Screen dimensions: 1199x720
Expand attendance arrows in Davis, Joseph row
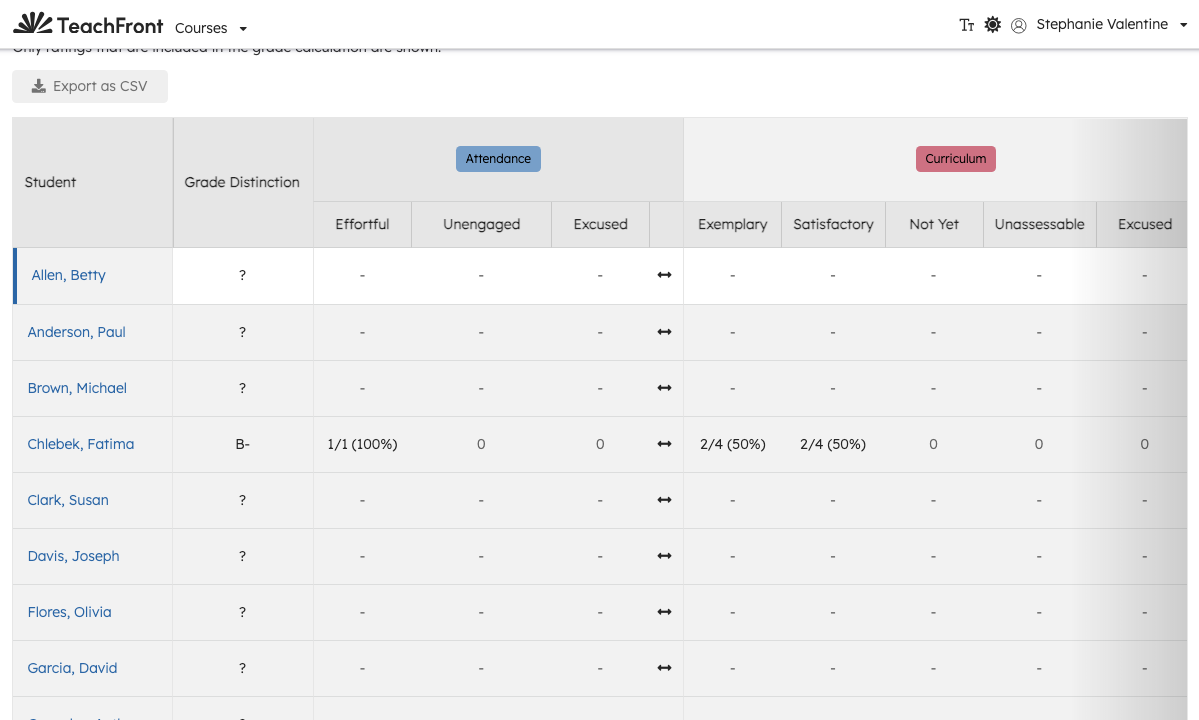664,556
